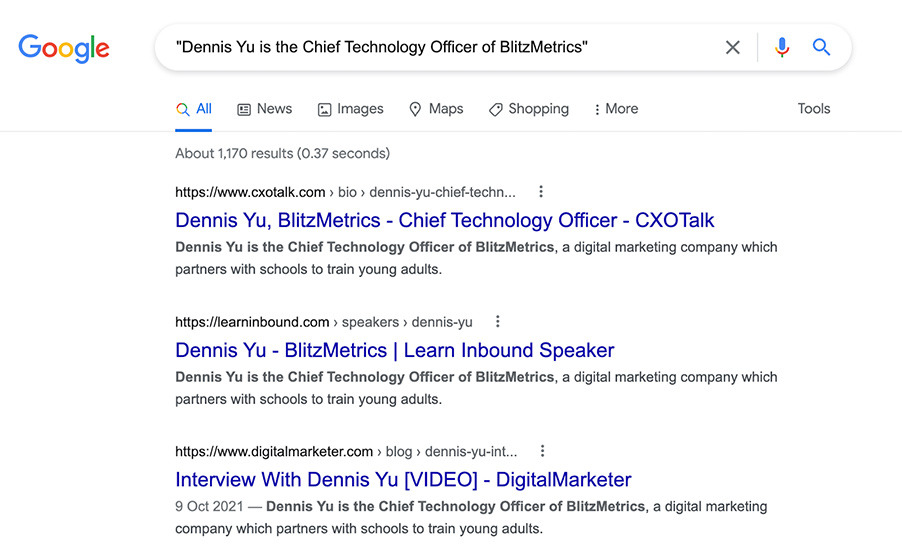902x560 pixels.
Task: Click the 'About 1,170 results' text
Action: coord(282,154)
